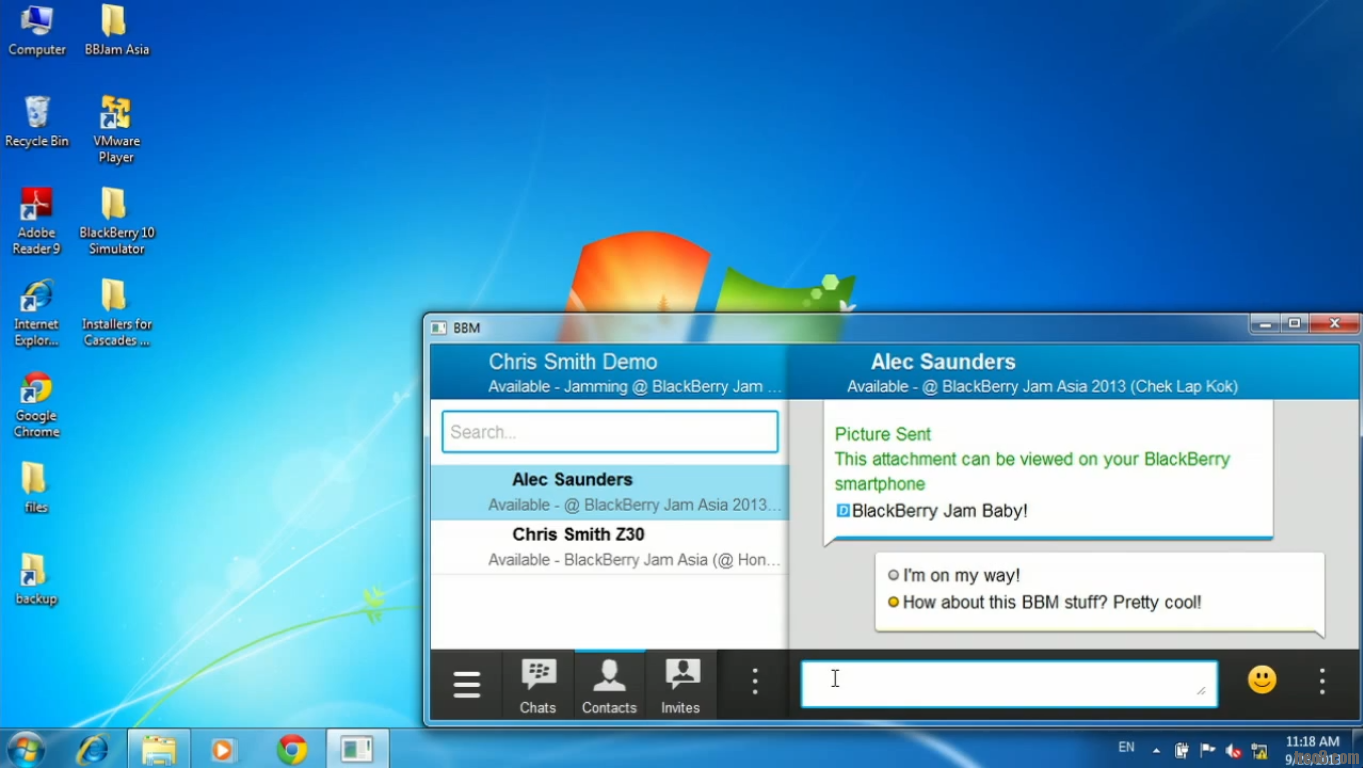Switch to the Chats tab
Viewport: 1363px width, 768px height.
coord(538,685)
